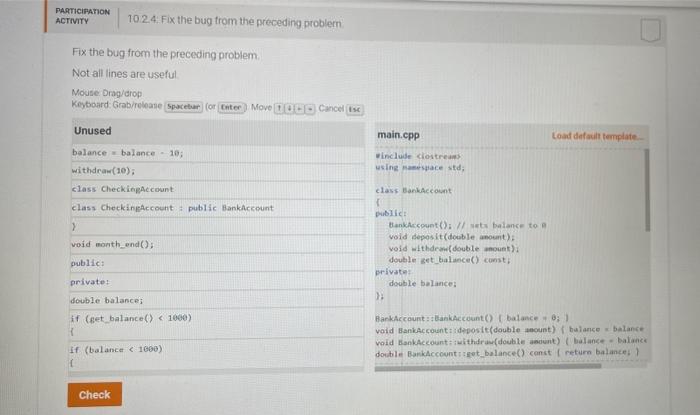Click the 'main.cpp' panel title
The width and height of the screenshot is (700, 415).
(x=398, y=135)
